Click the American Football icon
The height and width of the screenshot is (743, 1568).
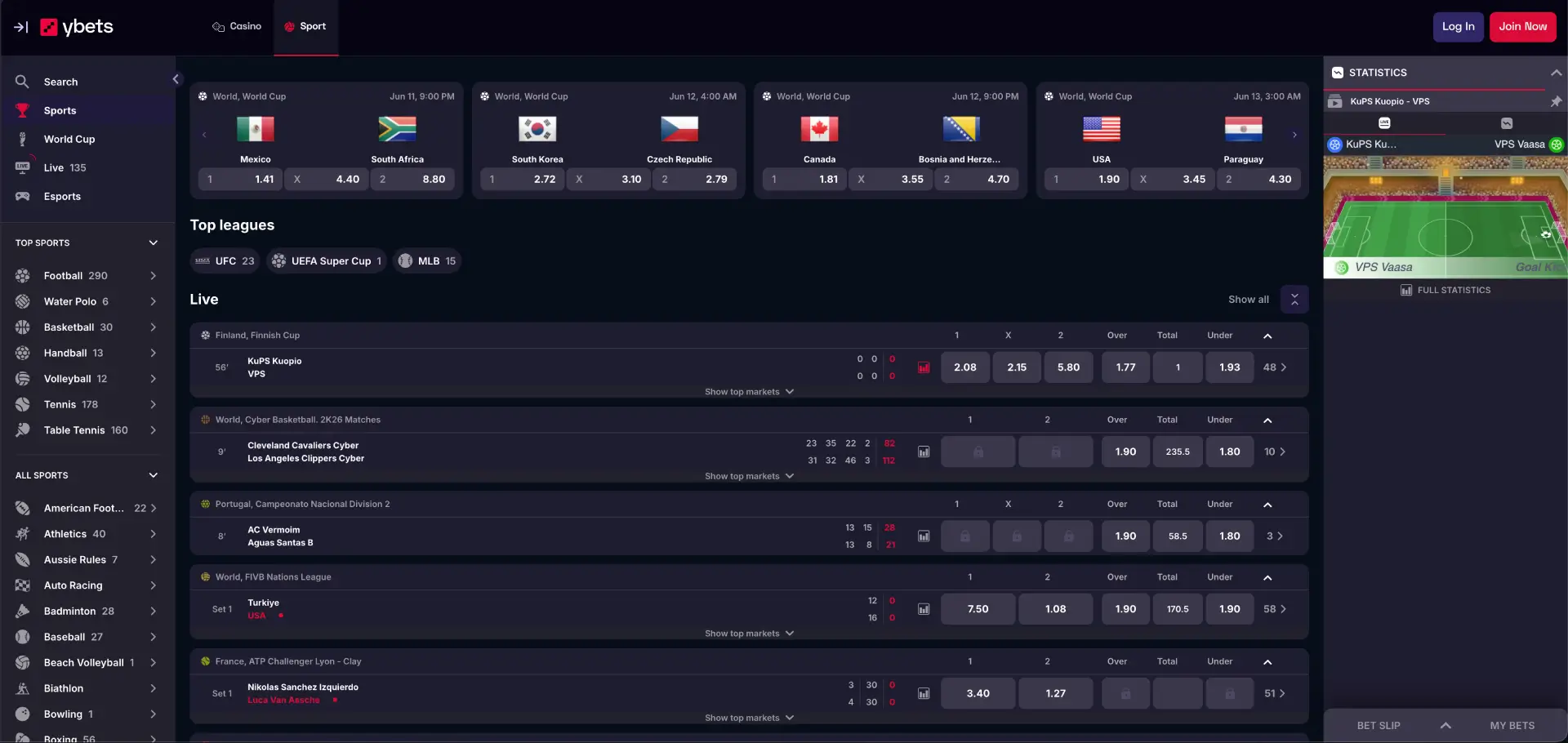[23, 508]
